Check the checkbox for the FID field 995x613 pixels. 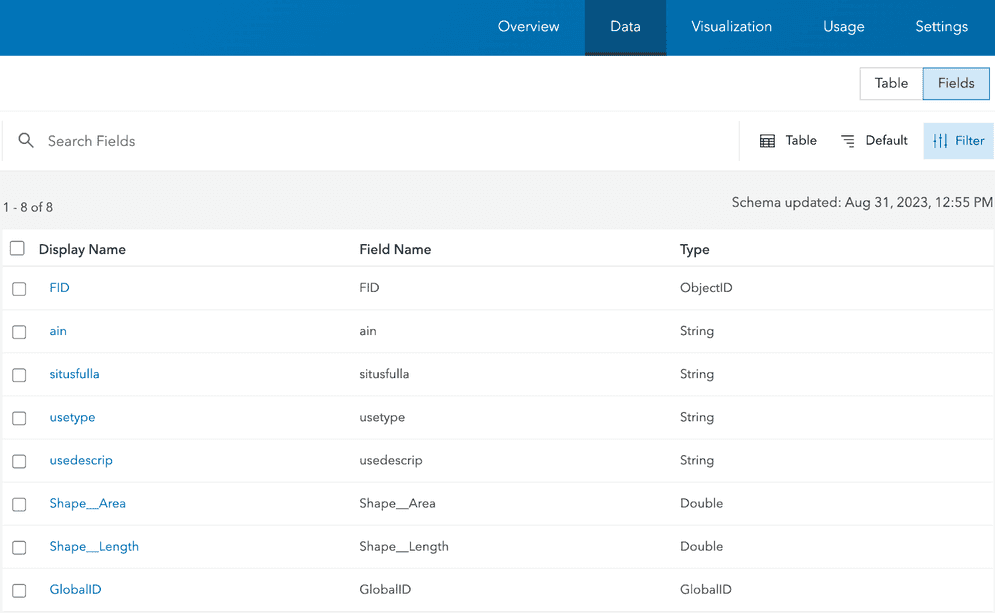point(17,287)
